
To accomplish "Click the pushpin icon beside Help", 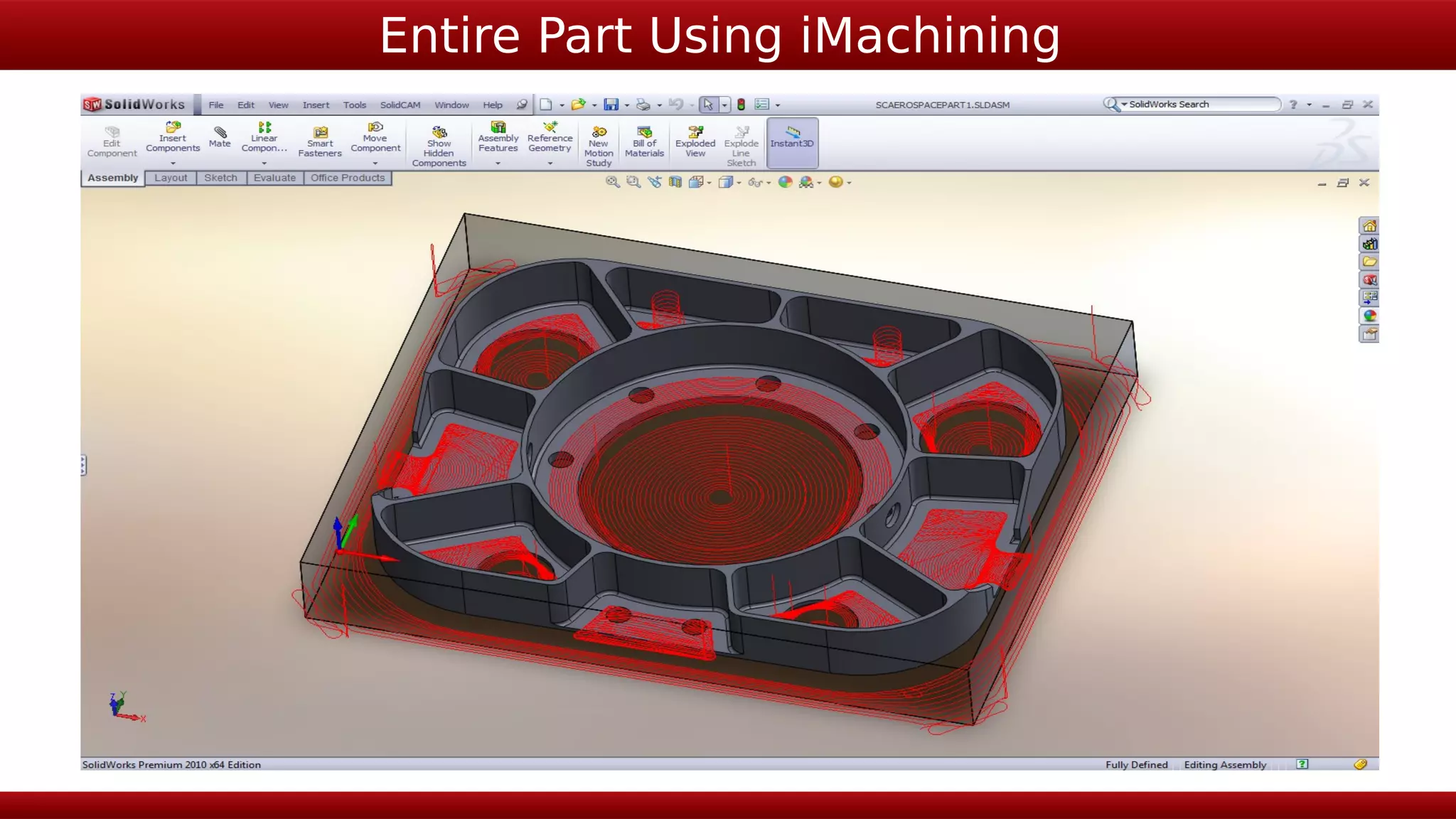I will (523, 105).
